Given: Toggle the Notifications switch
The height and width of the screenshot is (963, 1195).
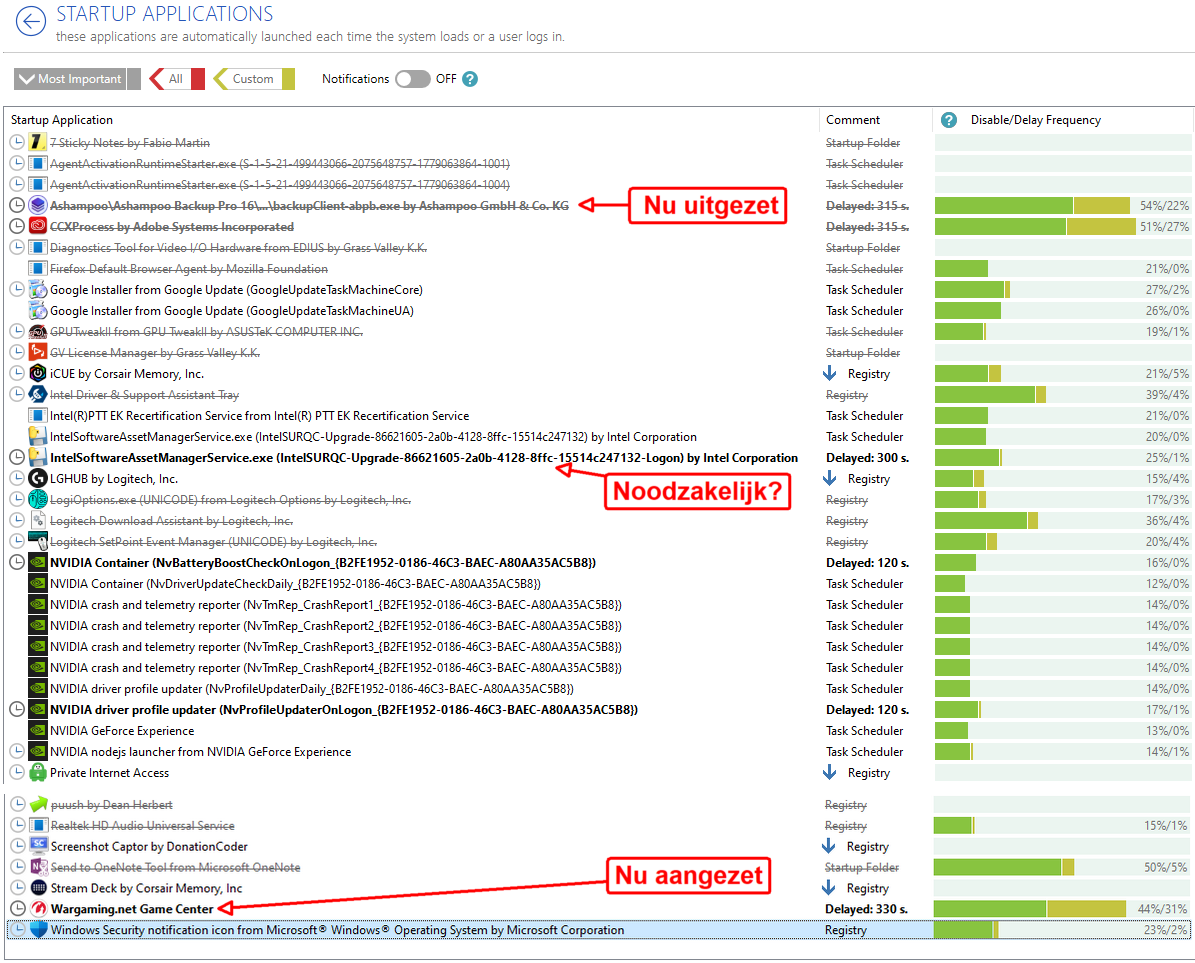Looking at the screenshot, I should (x=412, y=79).
